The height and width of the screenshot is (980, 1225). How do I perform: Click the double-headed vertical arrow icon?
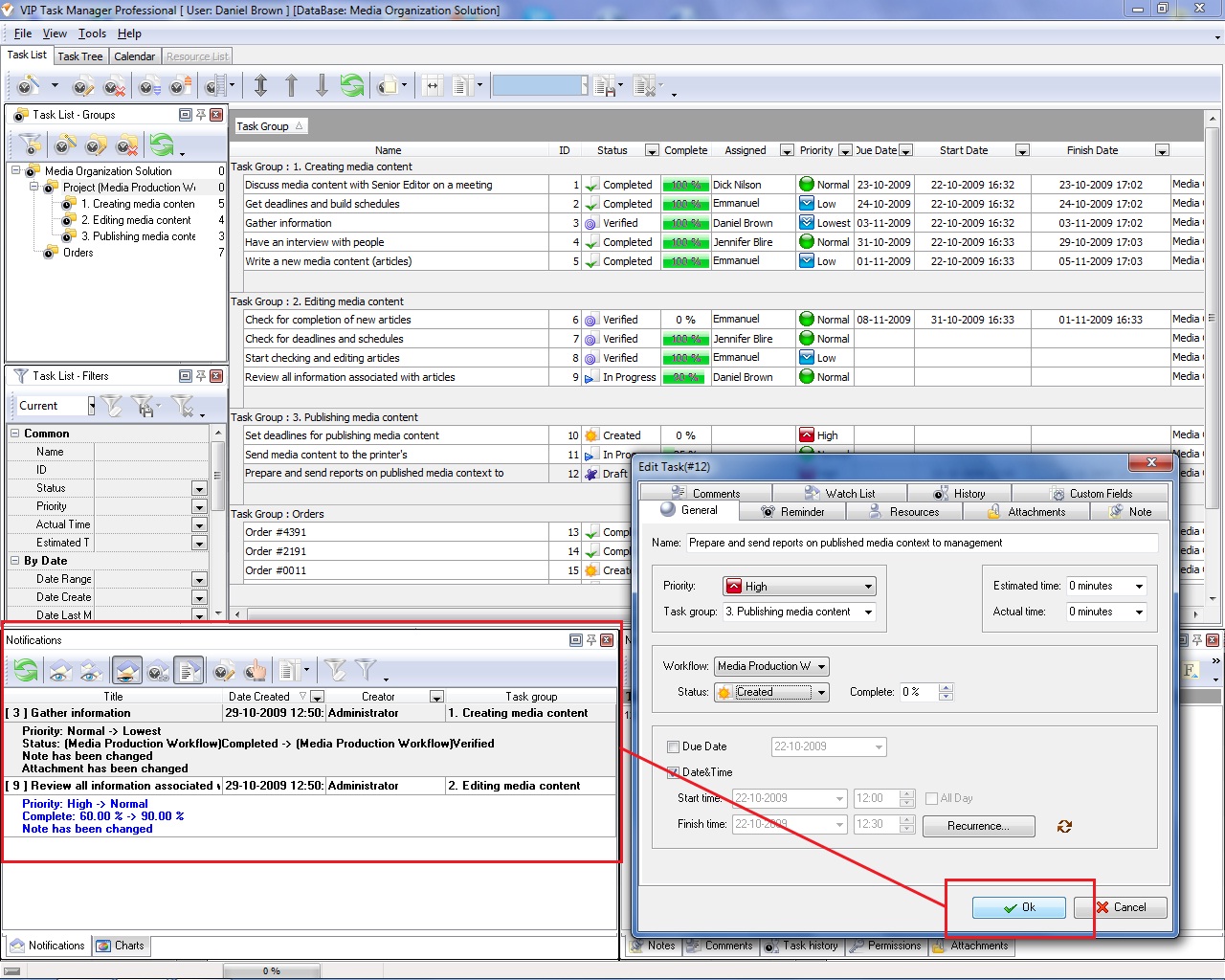tap(260, 86)
